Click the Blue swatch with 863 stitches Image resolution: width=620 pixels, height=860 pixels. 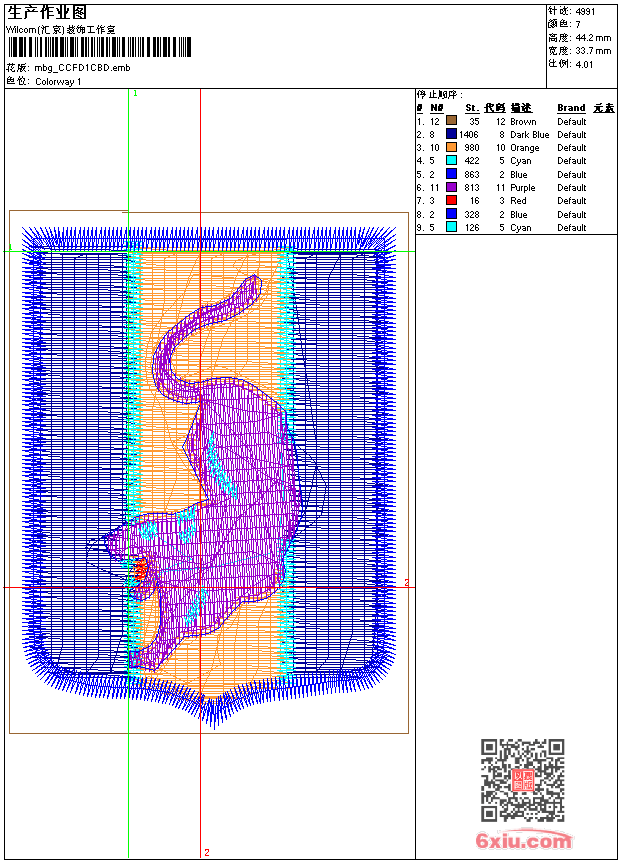pos(451,174)
